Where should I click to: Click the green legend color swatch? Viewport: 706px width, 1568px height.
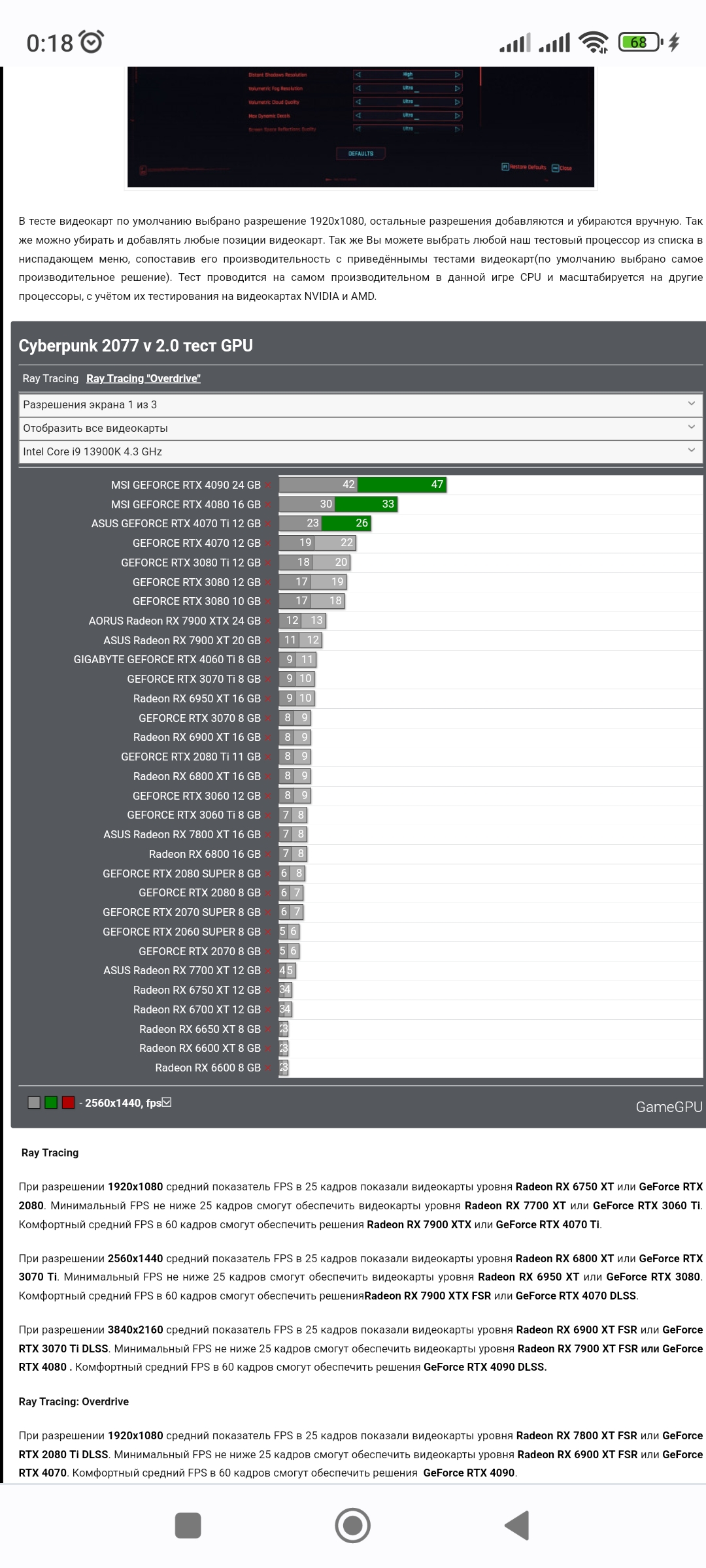point(51,1103)
